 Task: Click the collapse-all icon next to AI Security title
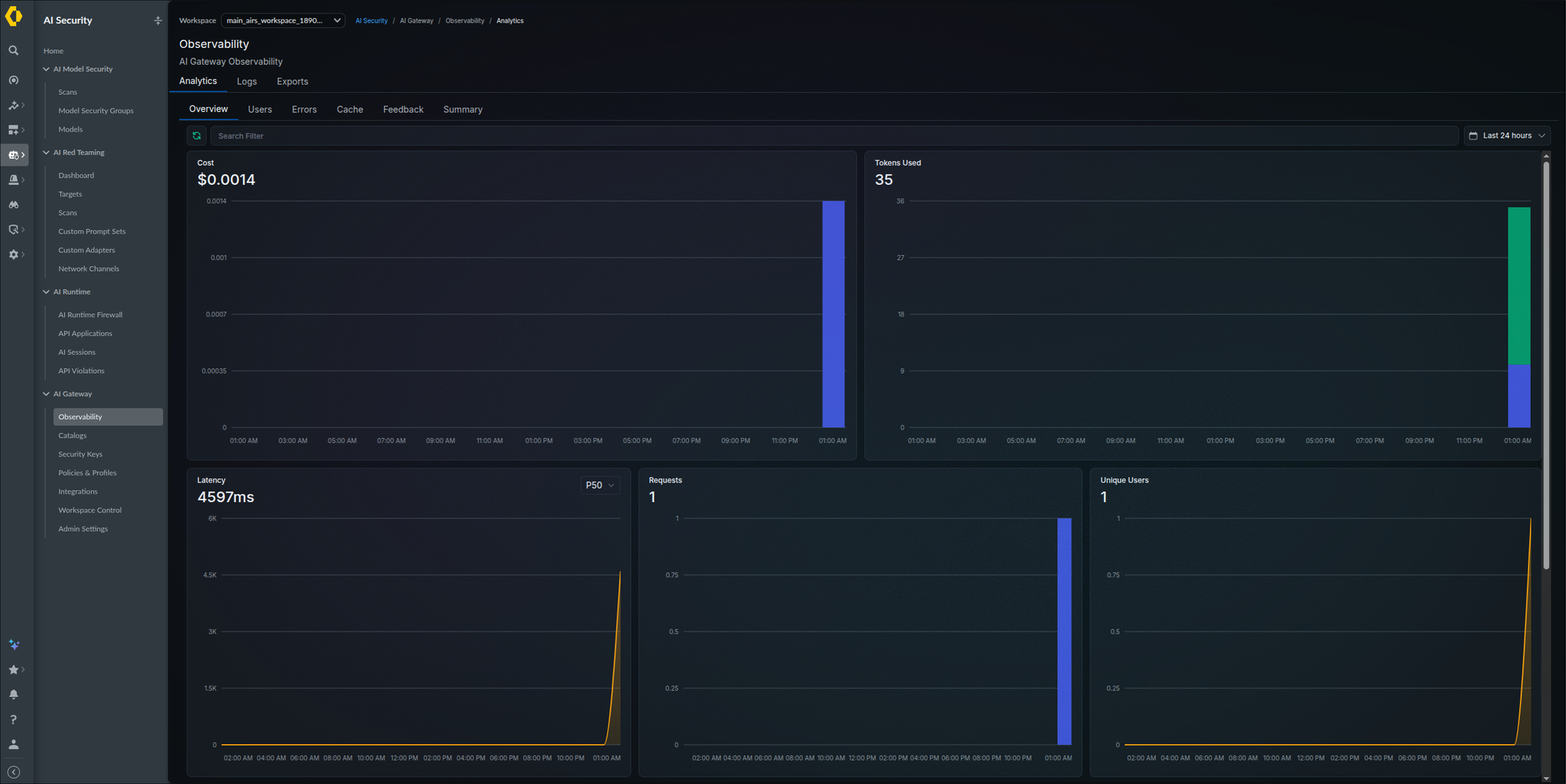157,20
